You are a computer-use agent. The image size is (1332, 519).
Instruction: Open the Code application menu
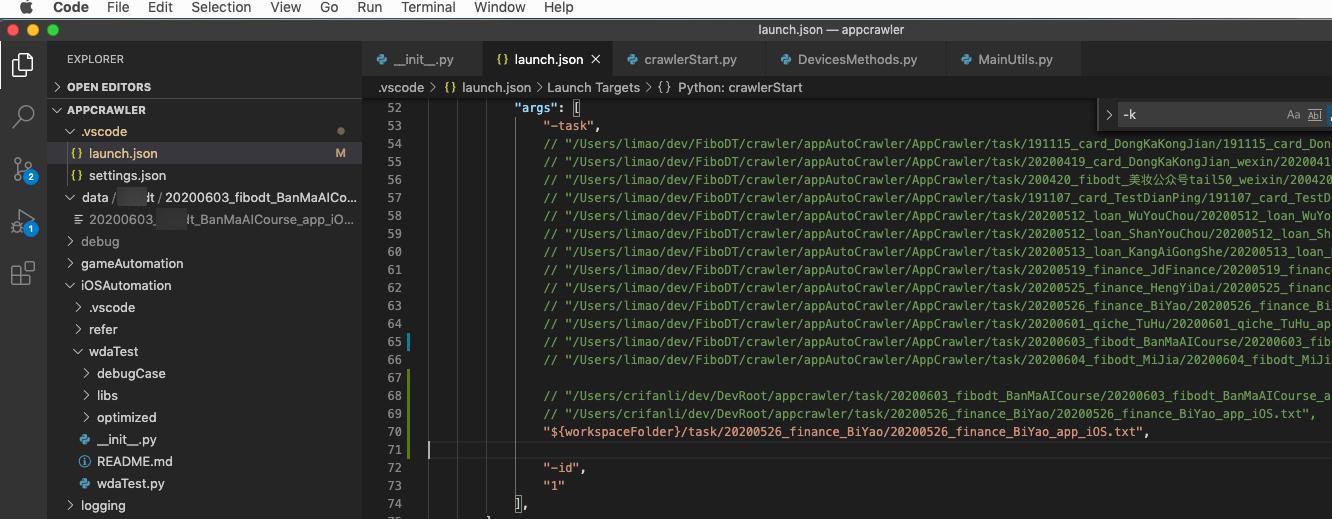(70, 7)
